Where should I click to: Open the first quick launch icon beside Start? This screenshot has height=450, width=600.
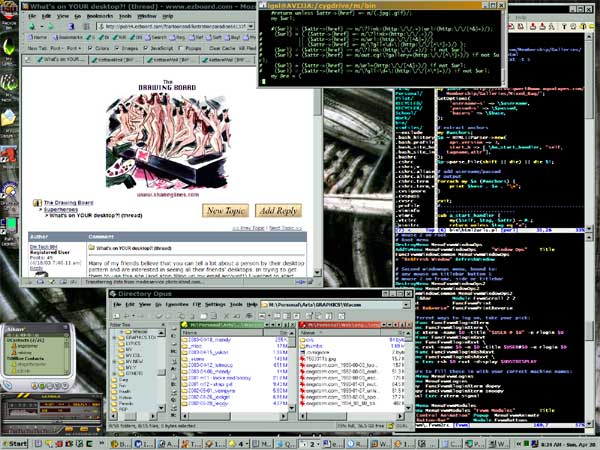(x=38, y=444)
